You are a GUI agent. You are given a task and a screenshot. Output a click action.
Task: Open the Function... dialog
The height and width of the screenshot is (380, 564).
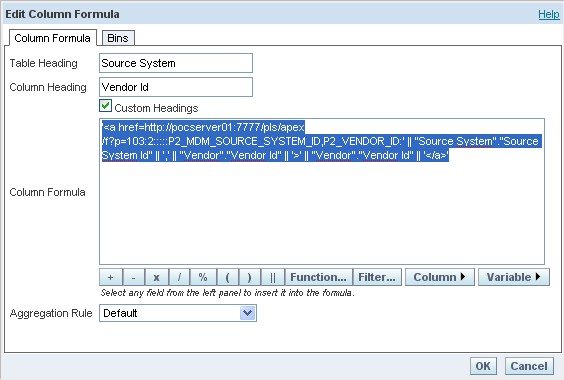pos(319,277)
